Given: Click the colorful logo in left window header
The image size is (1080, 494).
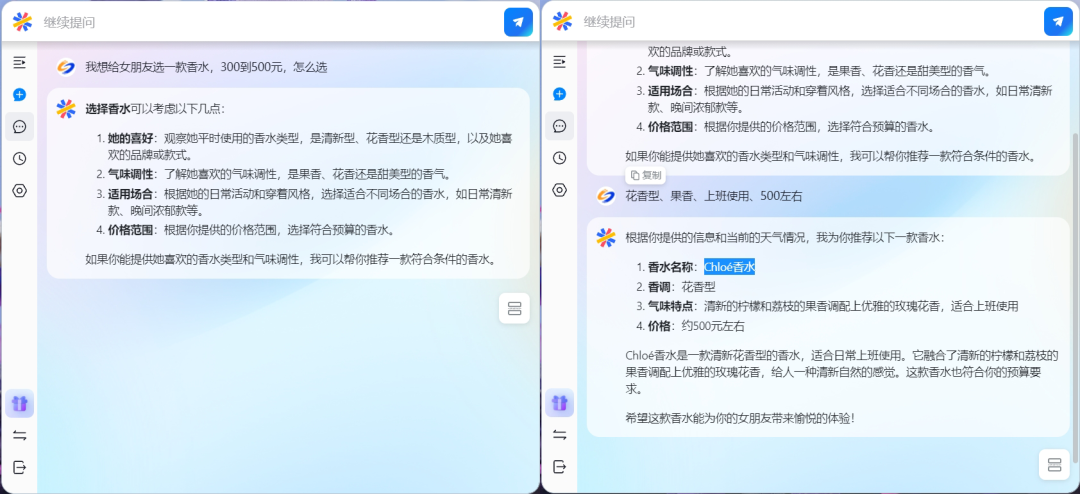Looking at the screenshot, I should [x=22, y=22].
